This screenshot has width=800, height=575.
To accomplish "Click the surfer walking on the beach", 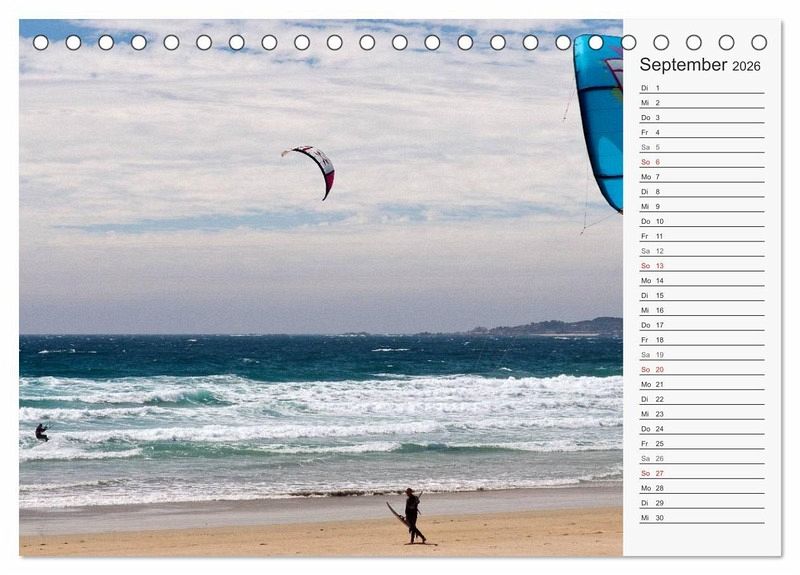I will click(412, 516).
